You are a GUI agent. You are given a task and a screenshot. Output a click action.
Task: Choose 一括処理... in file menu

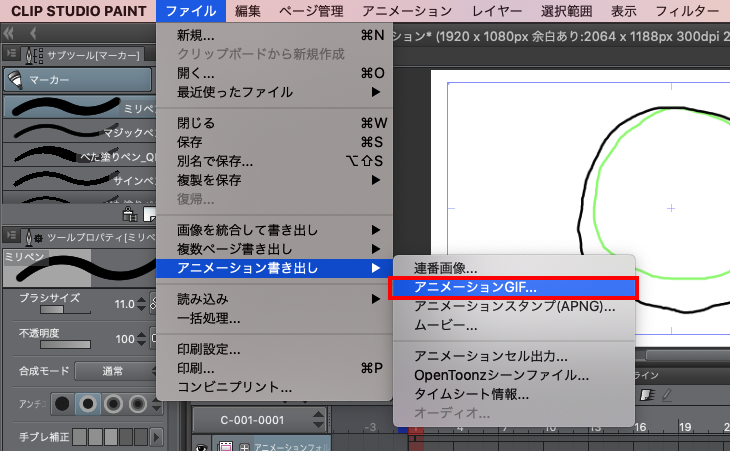pyautogui.click(x=274, y=318)
